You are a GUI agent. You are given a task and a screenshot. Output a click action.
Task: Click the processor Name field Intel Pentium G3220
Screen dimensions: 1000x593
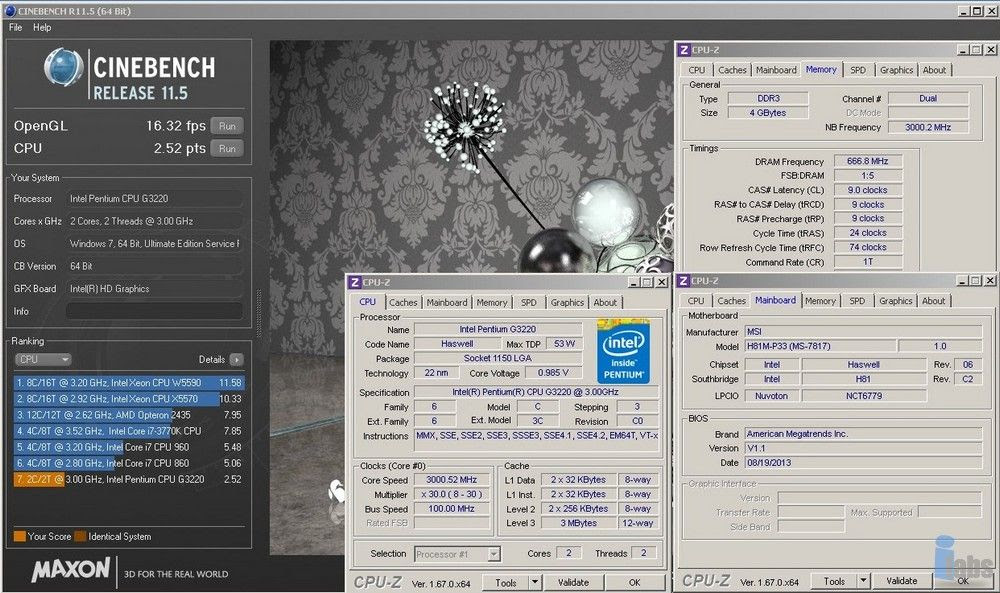[x=497, y=329]
